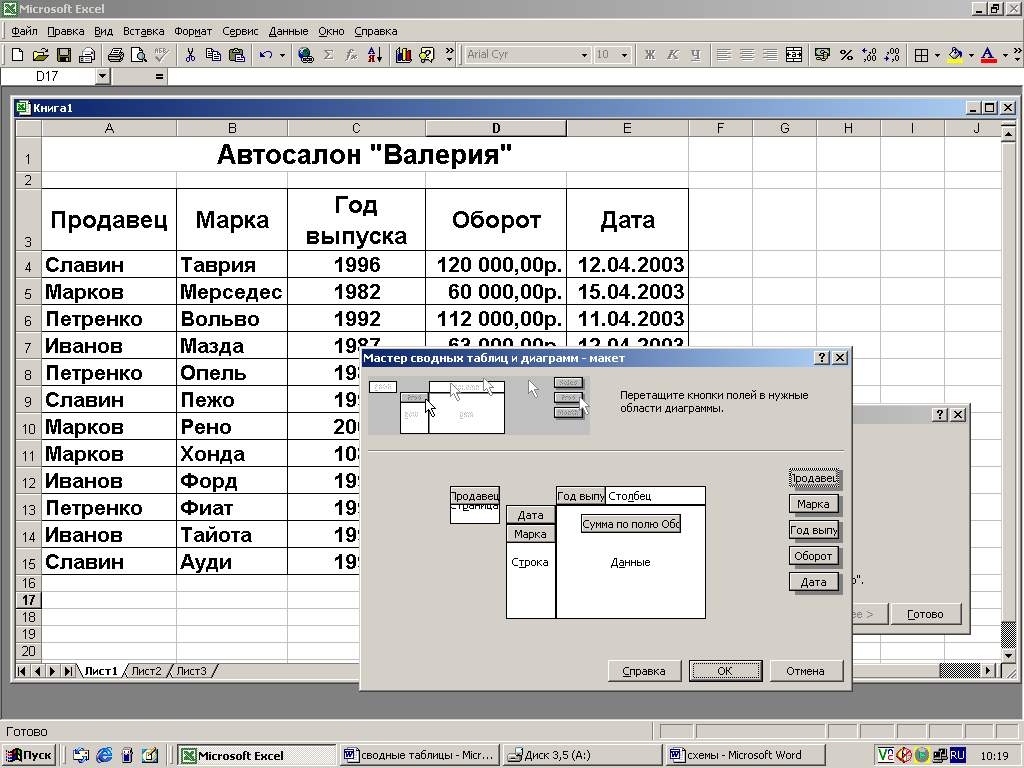The height and width of the screenshot is (768, 1024).
Task: Open Arial Cyr font dropdown
Action: (584, 55)
